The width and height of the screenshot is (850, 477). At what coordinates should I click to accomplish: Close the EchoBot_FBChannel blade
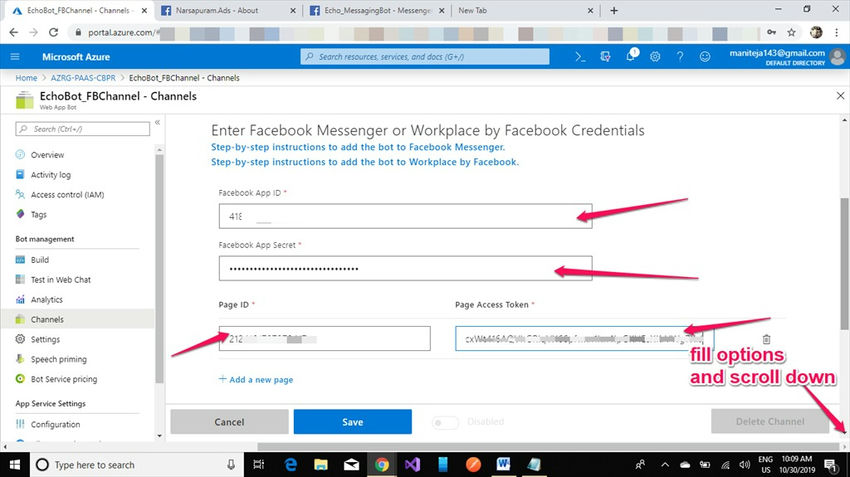[840, 96]
